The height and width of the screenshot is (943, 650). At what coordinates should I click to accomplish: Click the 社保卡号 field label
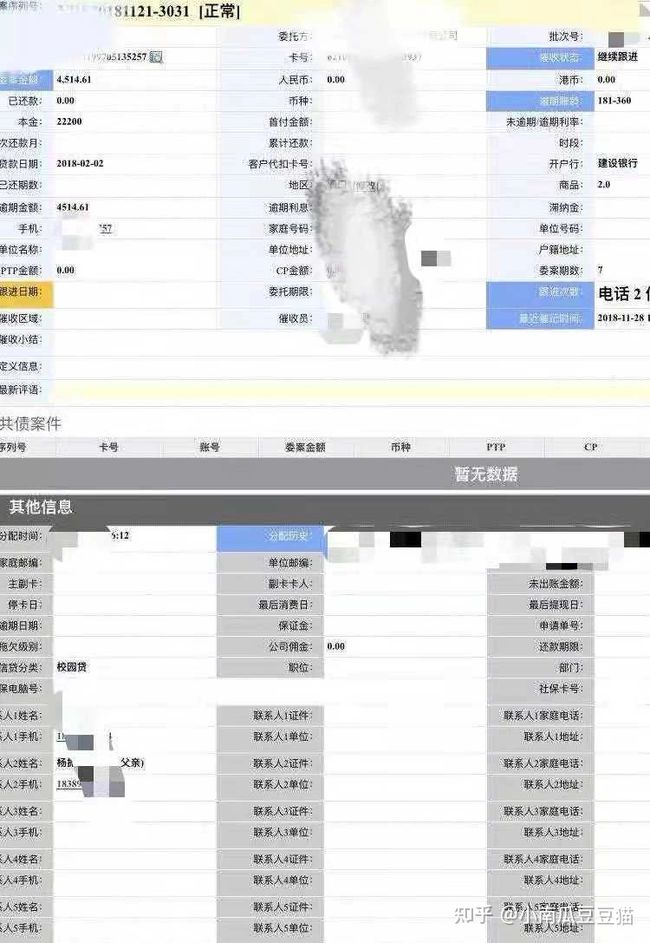[561, 689]
